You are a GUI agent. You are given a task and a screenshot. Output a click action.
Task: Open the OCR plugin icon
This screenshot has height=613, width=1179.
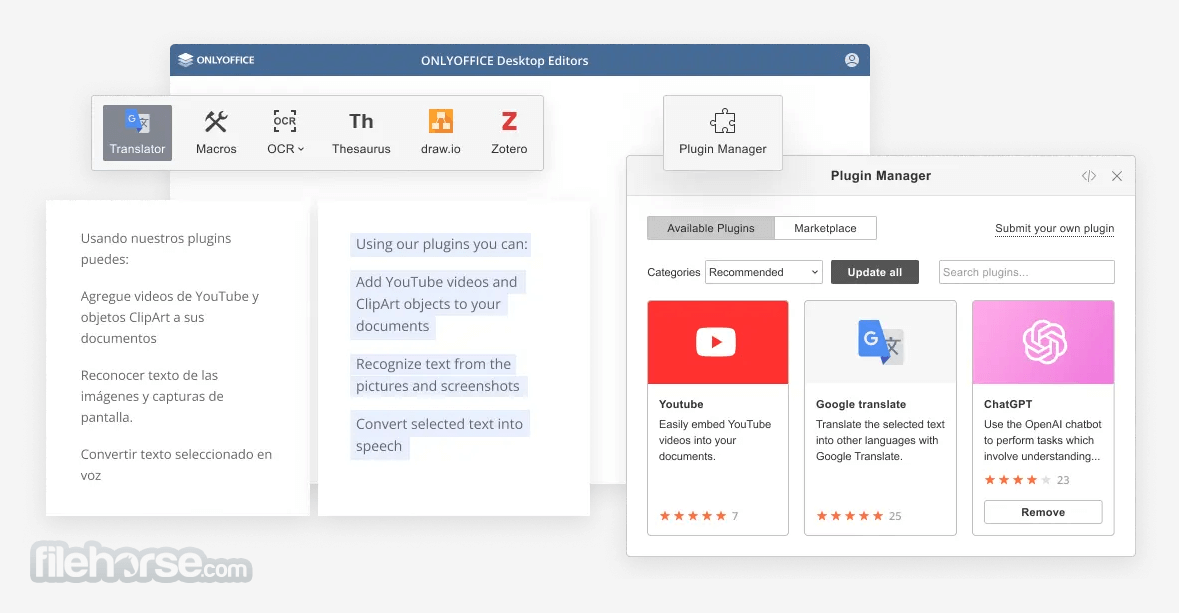285,121
